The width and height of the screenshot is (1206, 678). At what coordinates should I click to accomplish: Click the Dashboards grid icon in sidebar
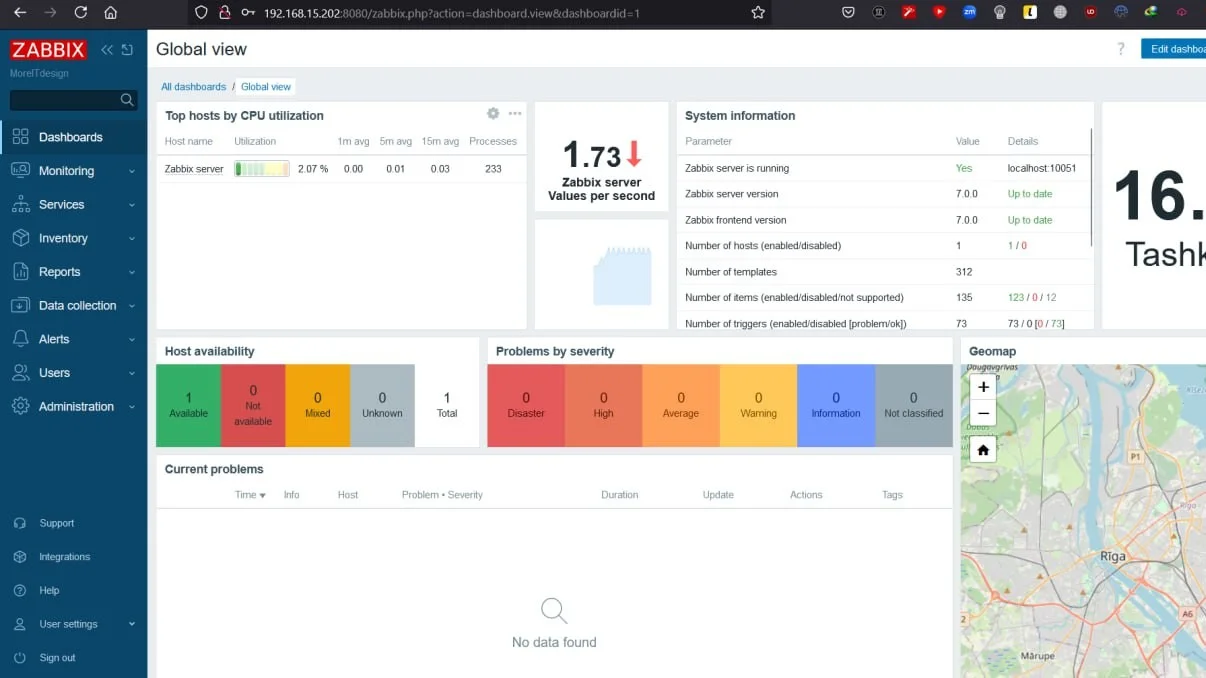pyautogui.click(x=22, y=136)
